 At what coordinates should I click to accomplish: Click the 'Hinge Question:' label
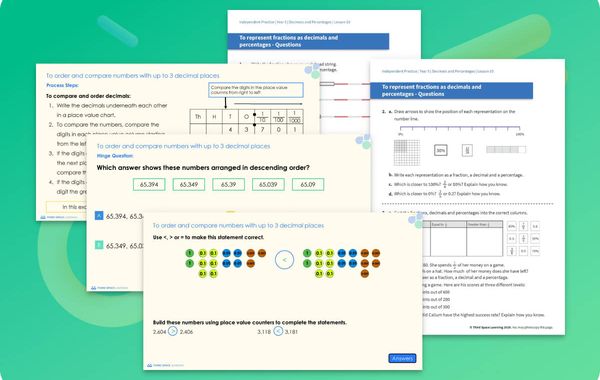pos(115,156)
